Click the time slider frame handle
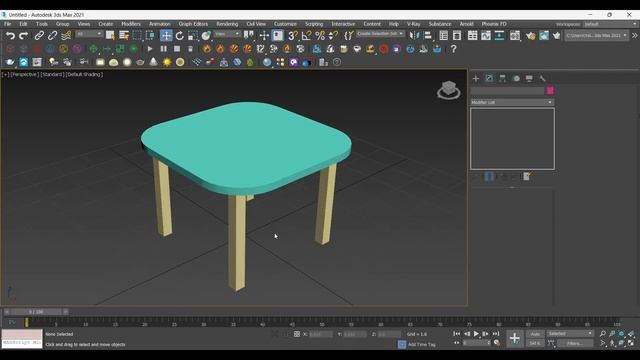Image resolution: width=640 pixels, height=360 pixels. (36, 312)
